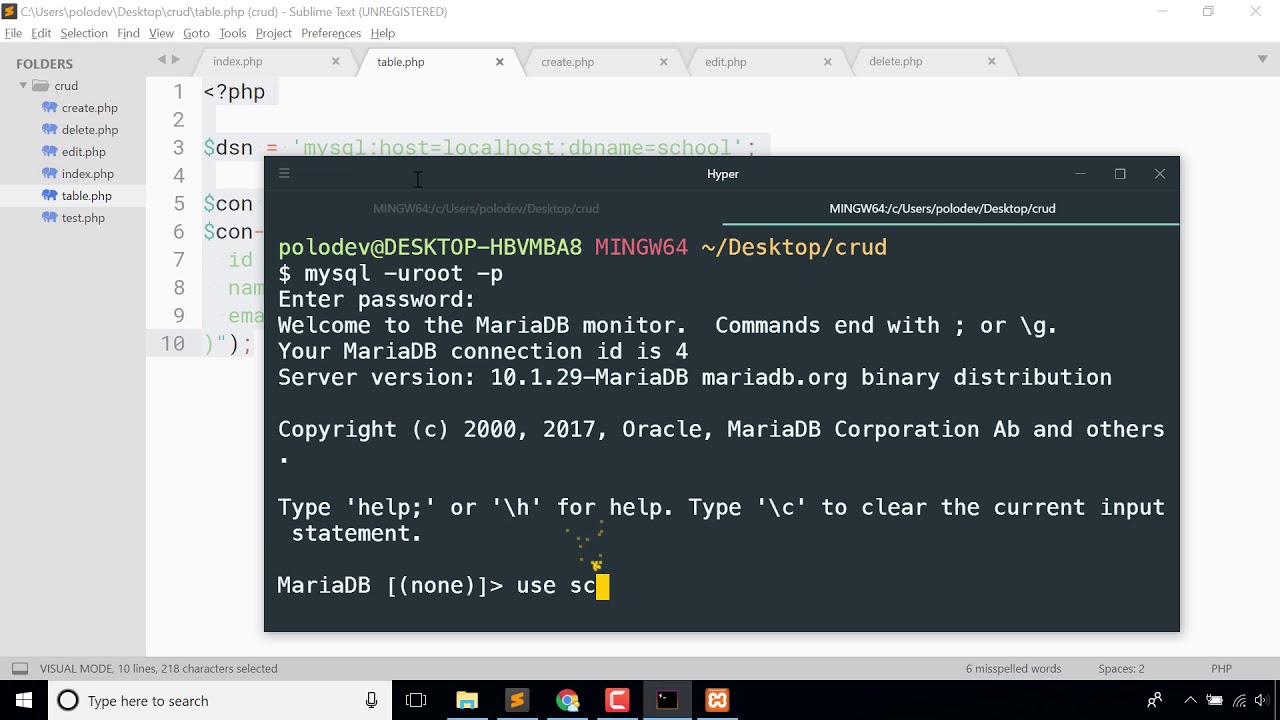This screenshot has height=720, width=1280.
Task: Change indentation via Spaces: 2
Action: [1121, 668]
